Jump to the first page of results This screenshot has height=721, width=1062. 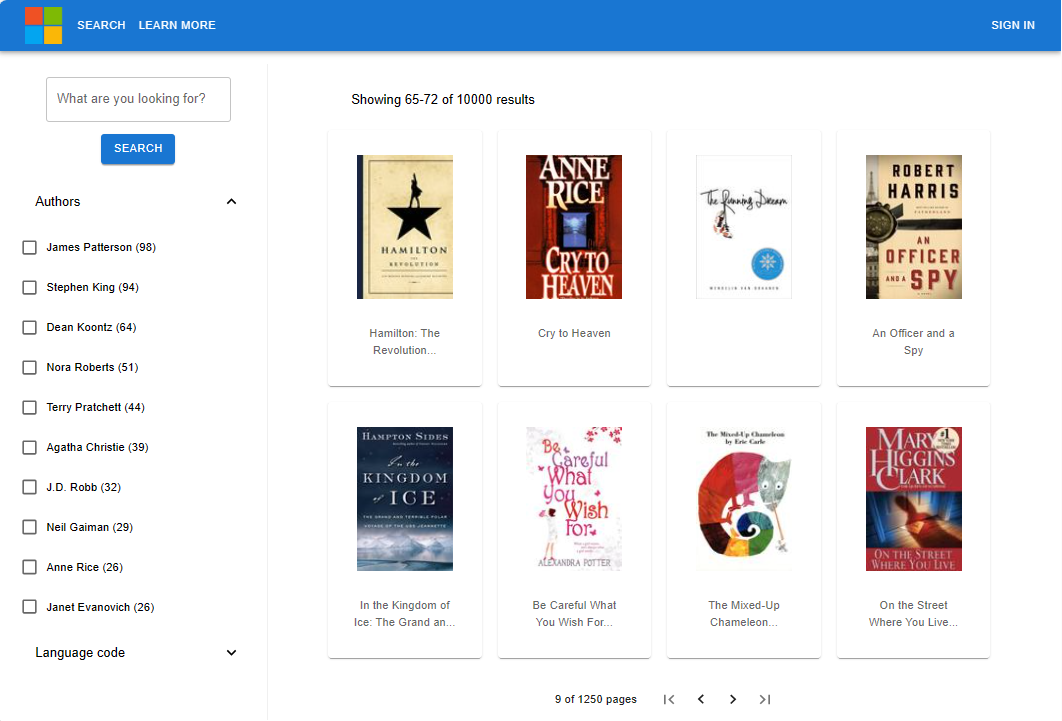[x=669, y=699]
